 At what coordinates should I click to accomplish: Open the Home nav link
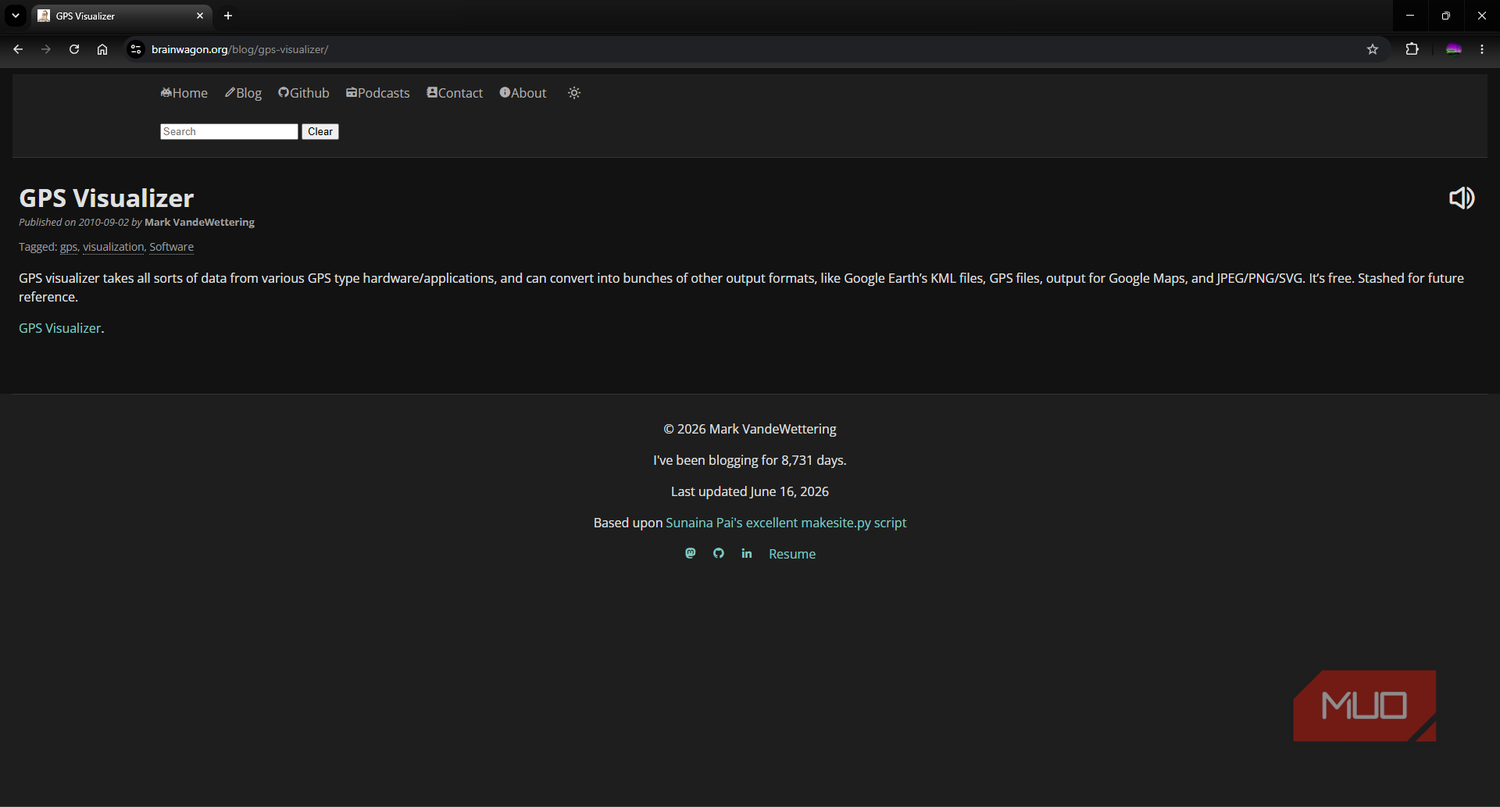click(184, 93)
